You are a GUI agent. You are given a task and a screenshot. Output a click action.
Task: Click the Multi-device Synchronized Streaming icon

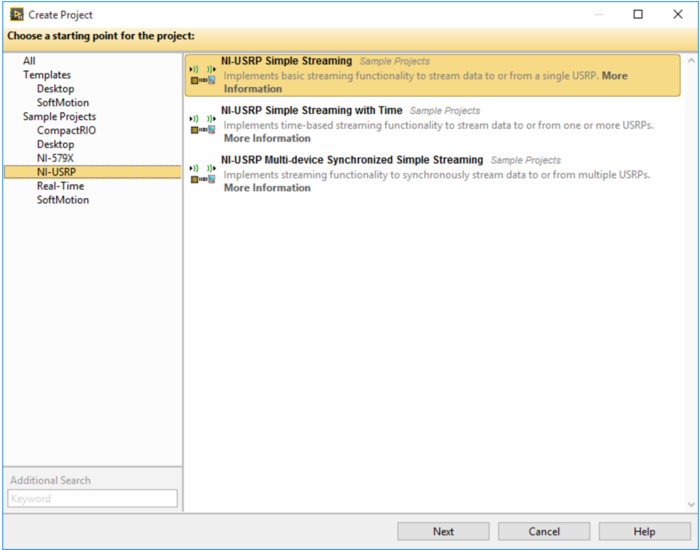(203, 173)
